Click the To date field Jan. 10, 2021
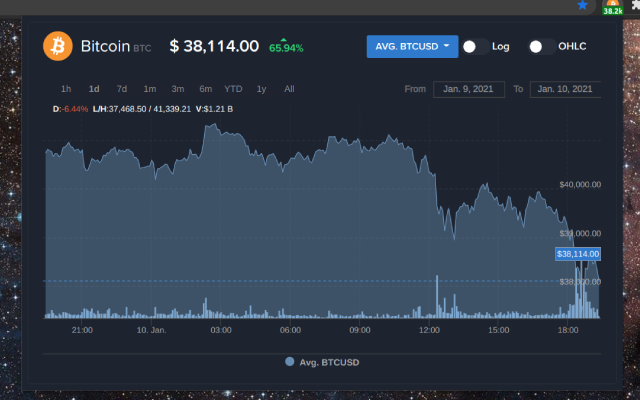Screen dimensions: 640x400 click(565, 89)
